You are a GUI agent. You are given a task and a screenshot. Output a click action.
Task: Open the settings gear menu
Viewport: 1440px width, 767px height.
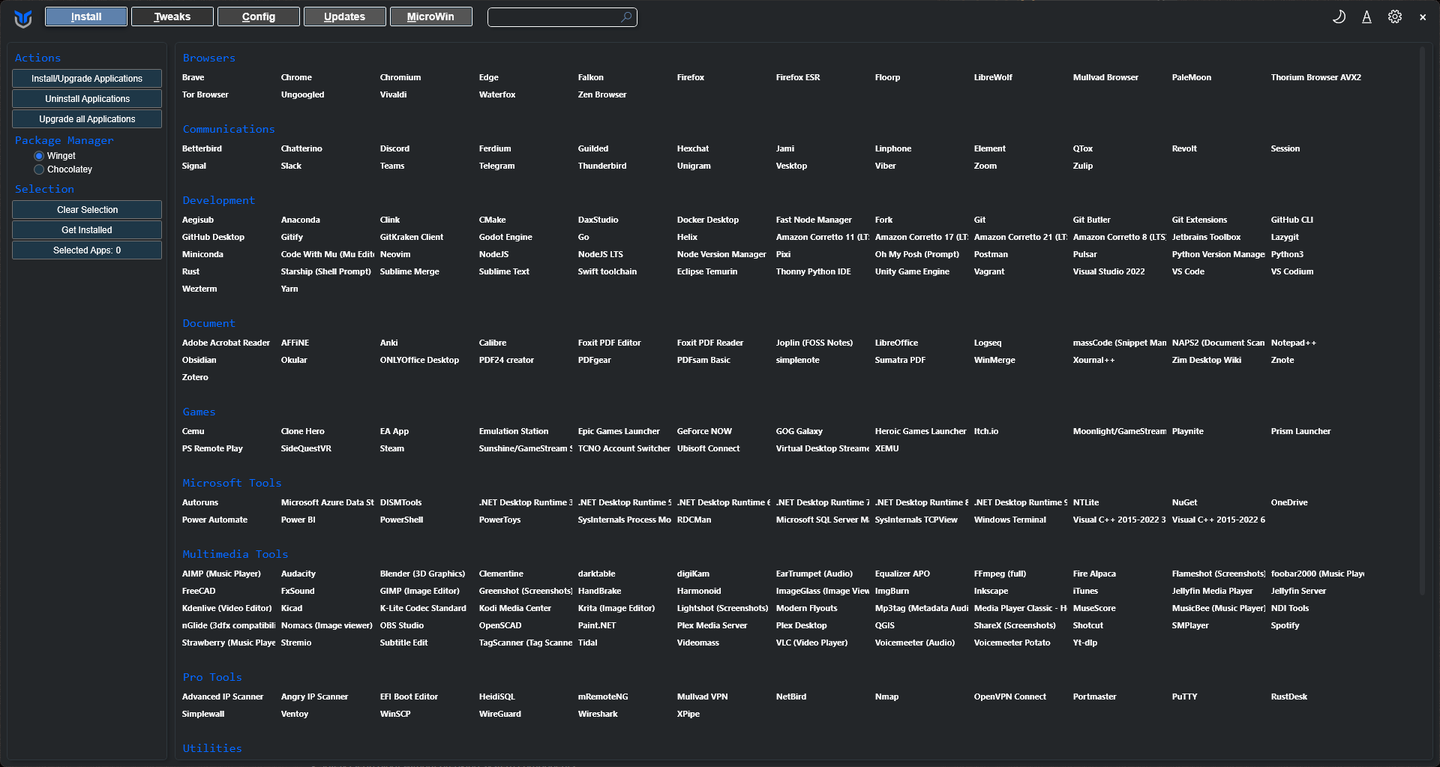(1395, 17)
